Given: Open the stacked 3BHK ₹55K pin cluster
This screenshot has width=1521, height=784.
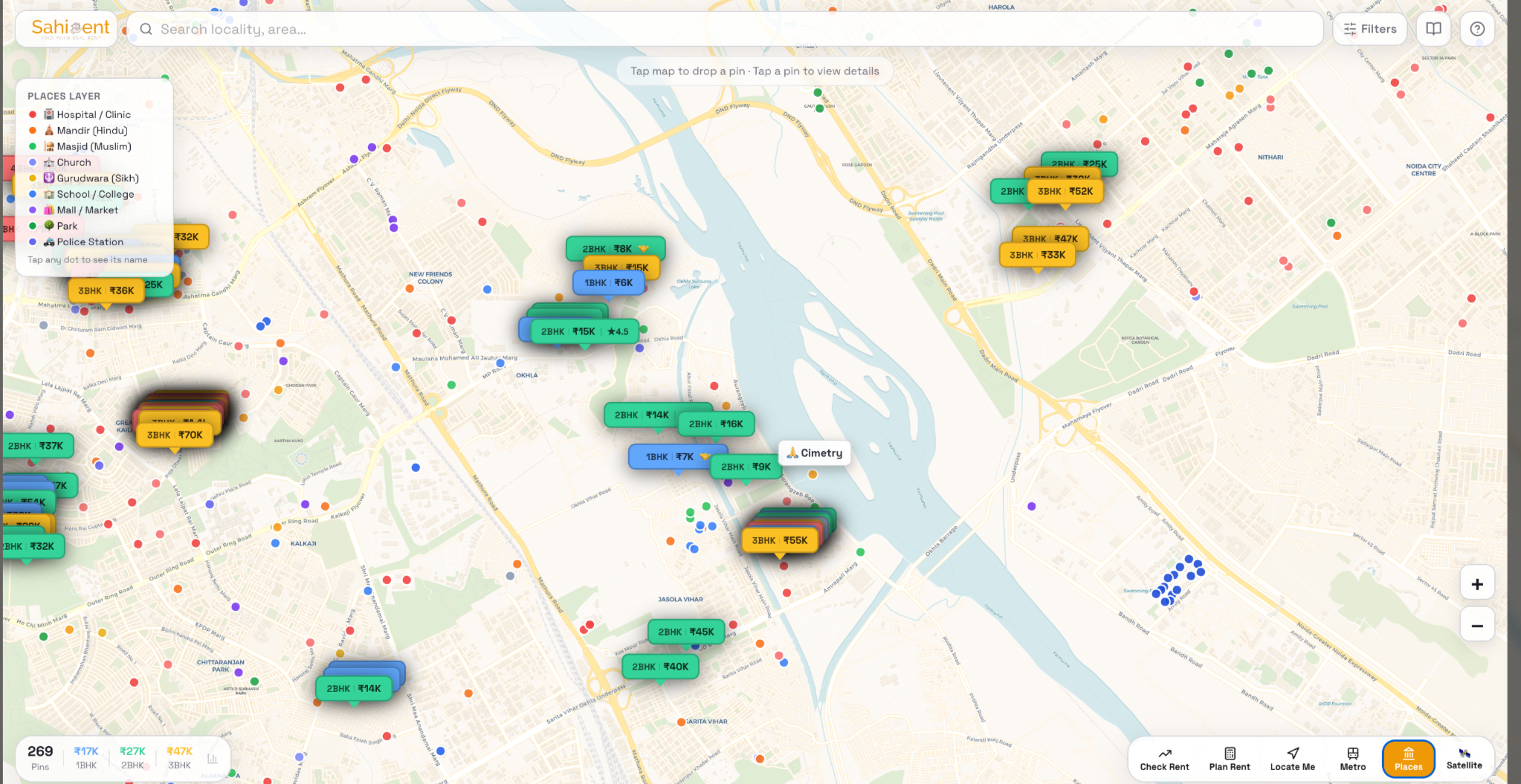Looking at the screenshot, I should coord(779,540).
